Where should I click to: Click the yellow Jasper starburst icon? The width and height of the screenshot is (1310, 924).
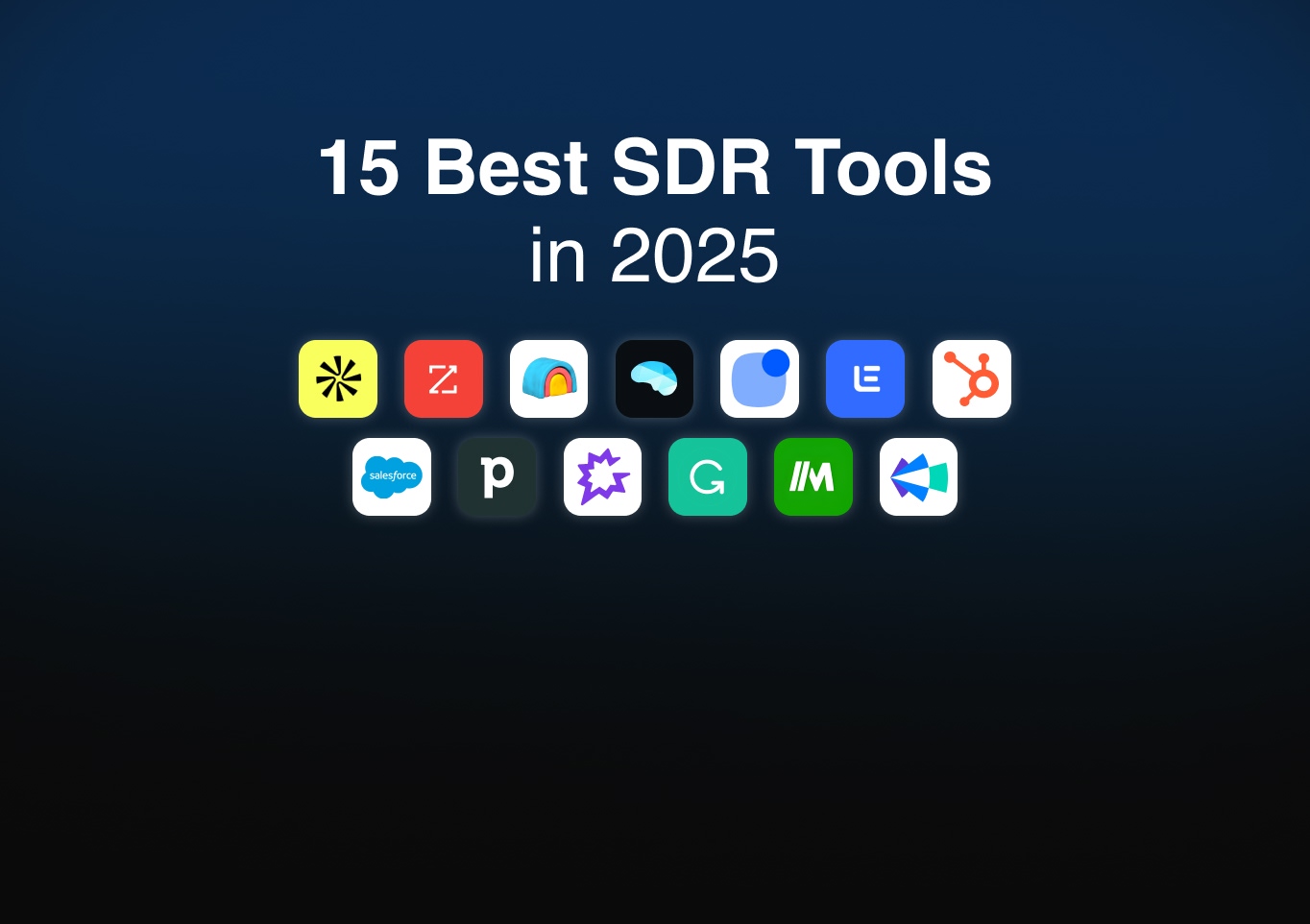pyautogui.click(x=338, y=378)
